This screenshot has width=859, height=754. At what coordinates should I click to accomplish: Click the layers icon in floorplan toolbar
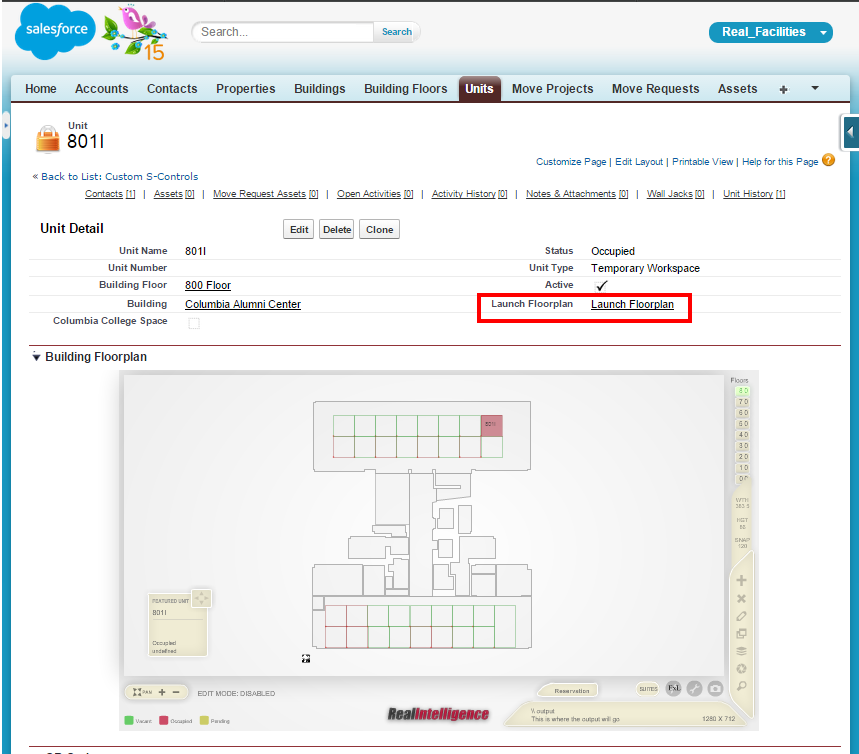coord(741,651)
